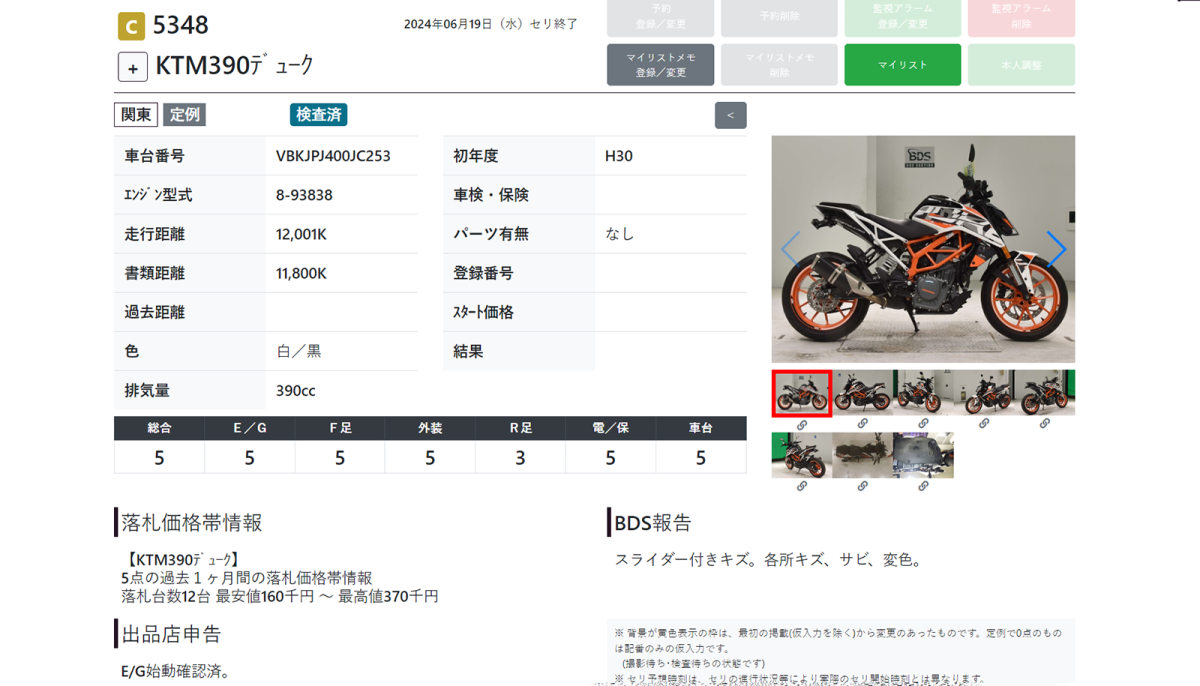The image size is (1200, 686).
Task: Click the 外装 score header cell
Action: (430, 428)
